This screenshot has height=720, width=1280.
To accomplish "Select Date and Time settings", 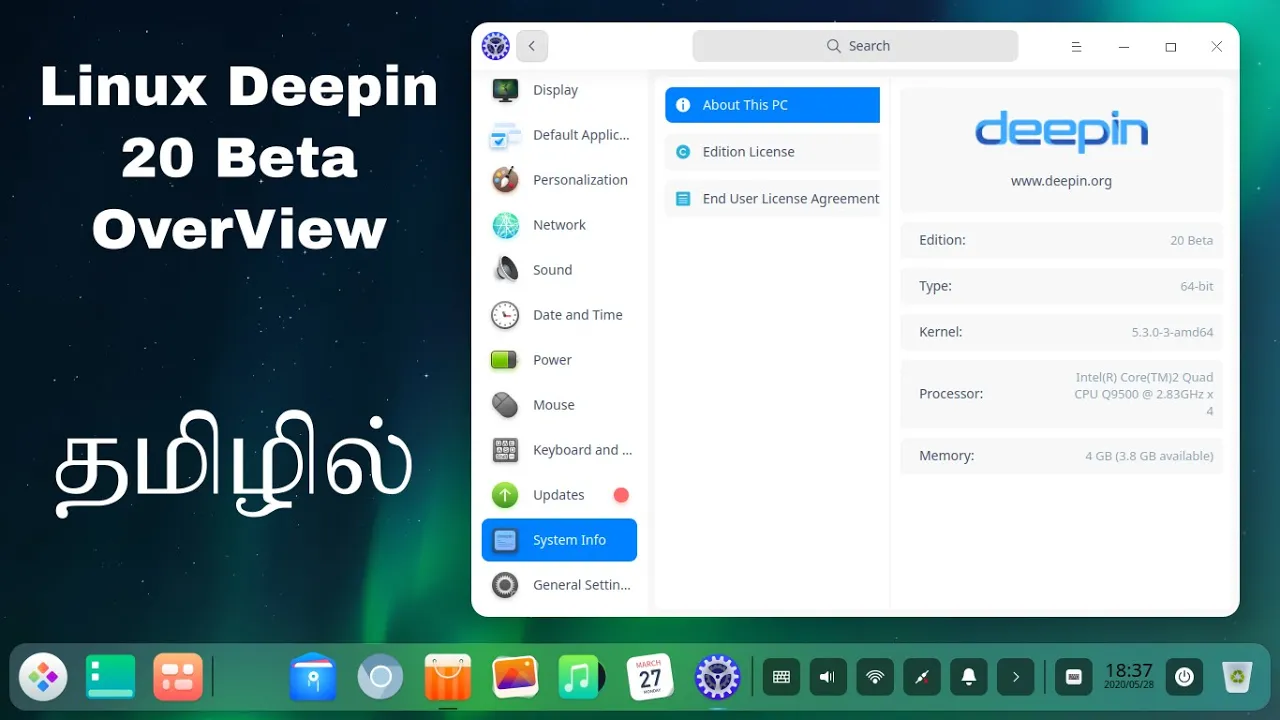I will point(559,315).
